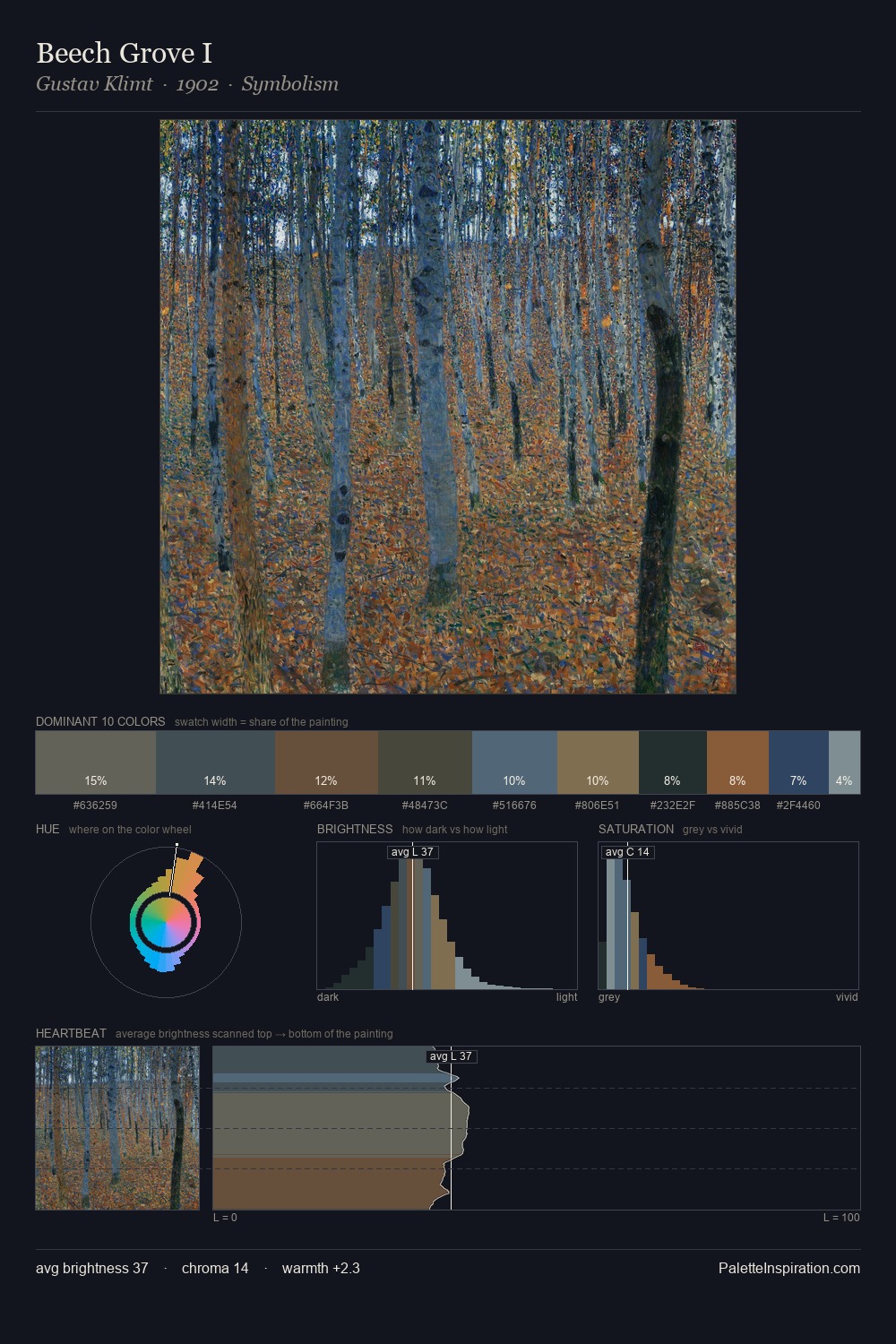The image size is (896, 1344).
Task: Click the #664F3B hex label
Action: click(326, 805)
